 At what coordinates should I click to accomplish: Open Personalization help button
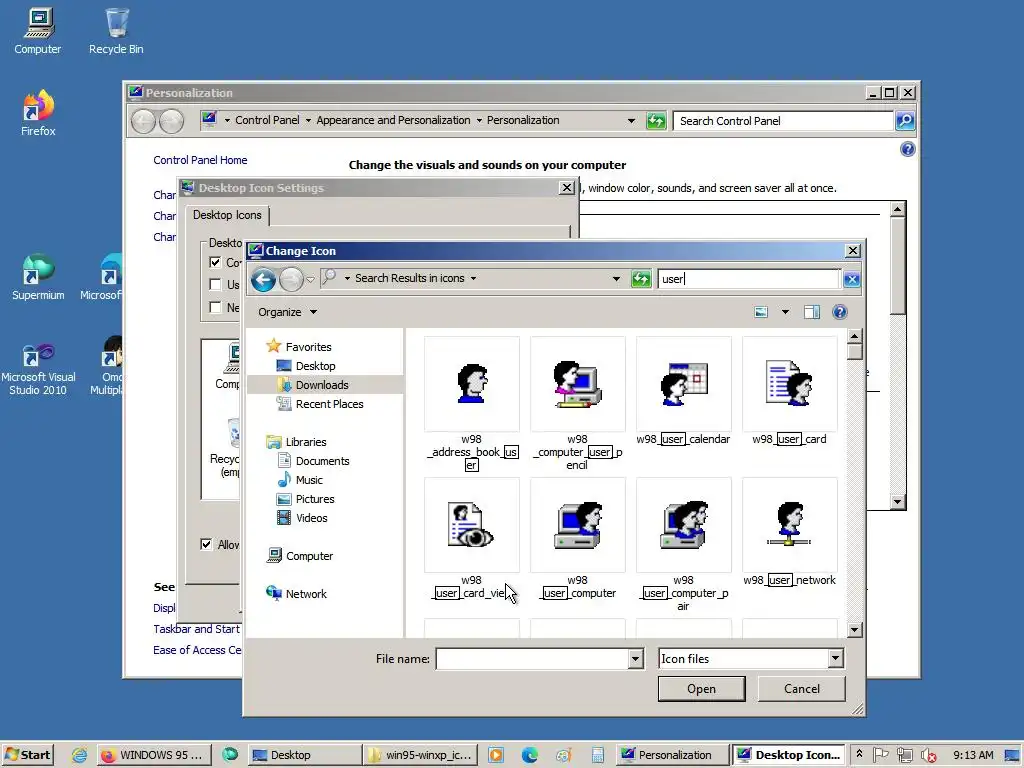(907, 150)
